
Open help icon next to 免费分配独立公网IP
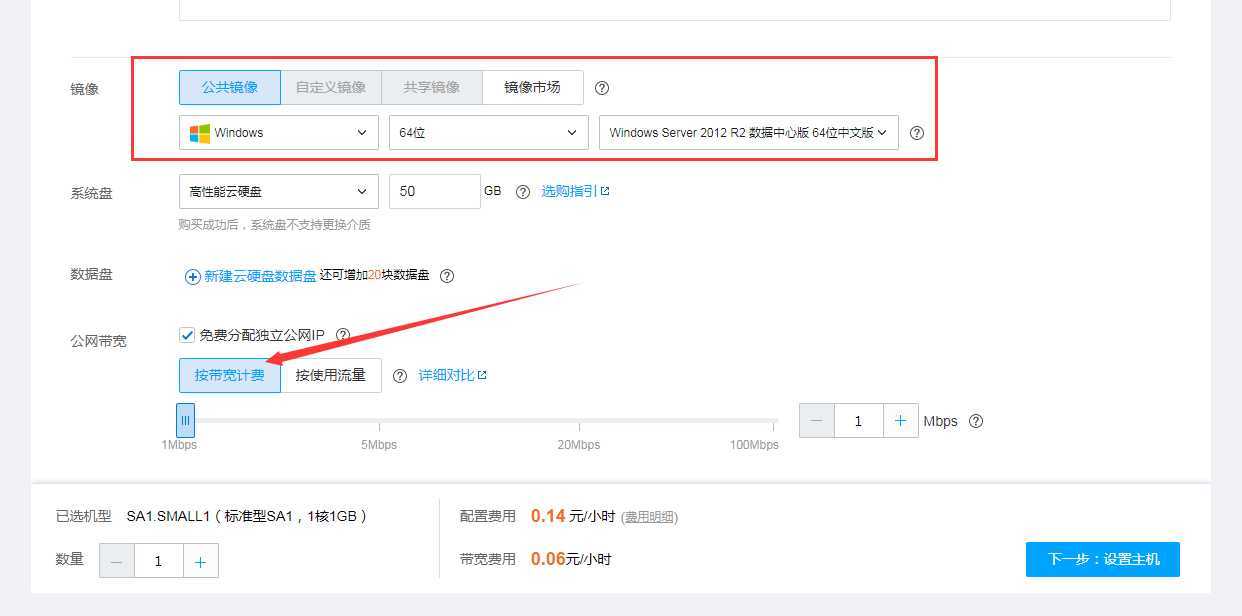pyautogui.click(x=343, y=335)
